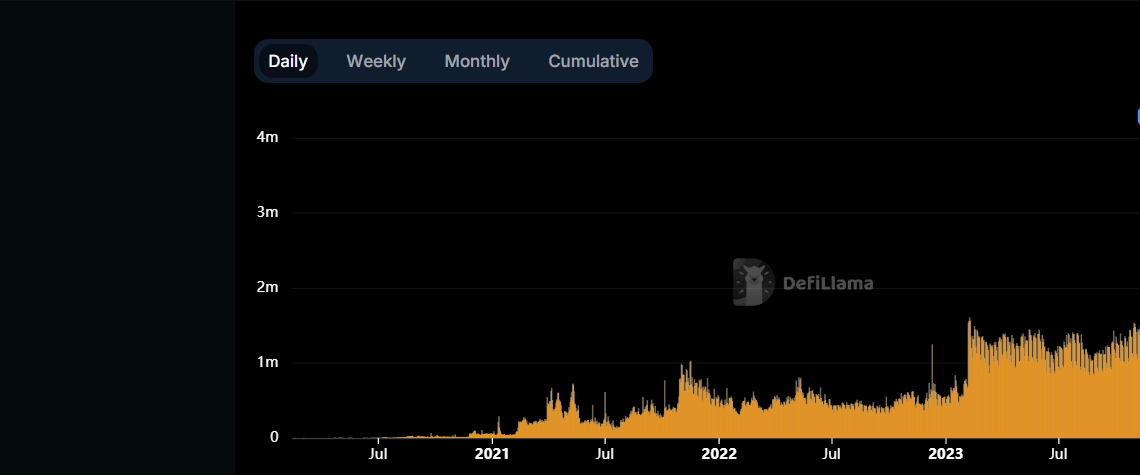Screen dimensions: 1140x475
Task: Click the 2023 x-axis label
Action: (945, 454)
